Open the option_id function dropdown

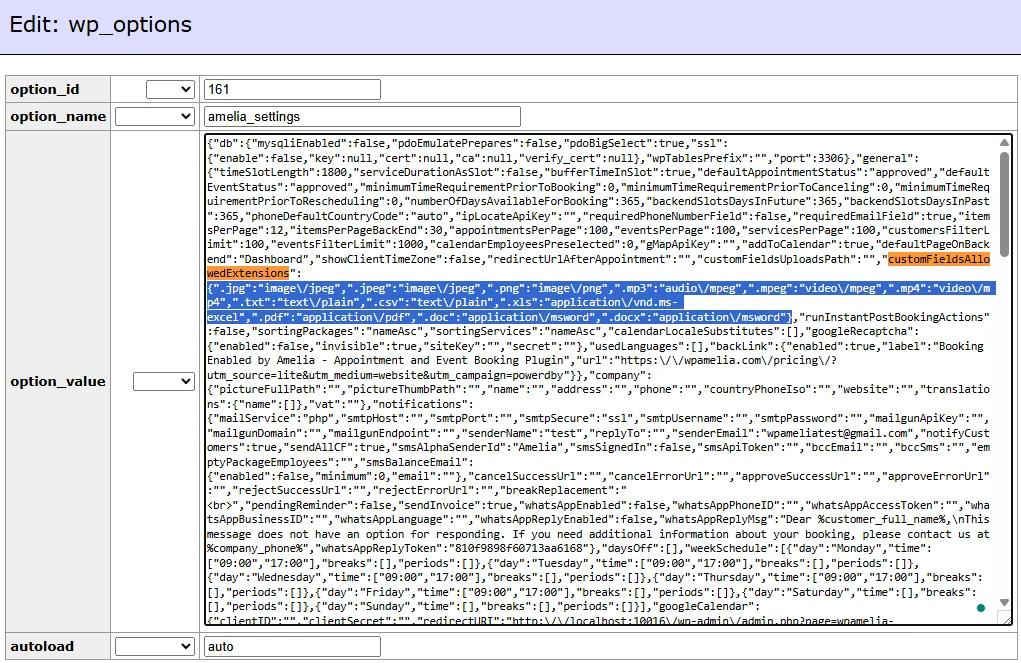[x=170, y=90]
